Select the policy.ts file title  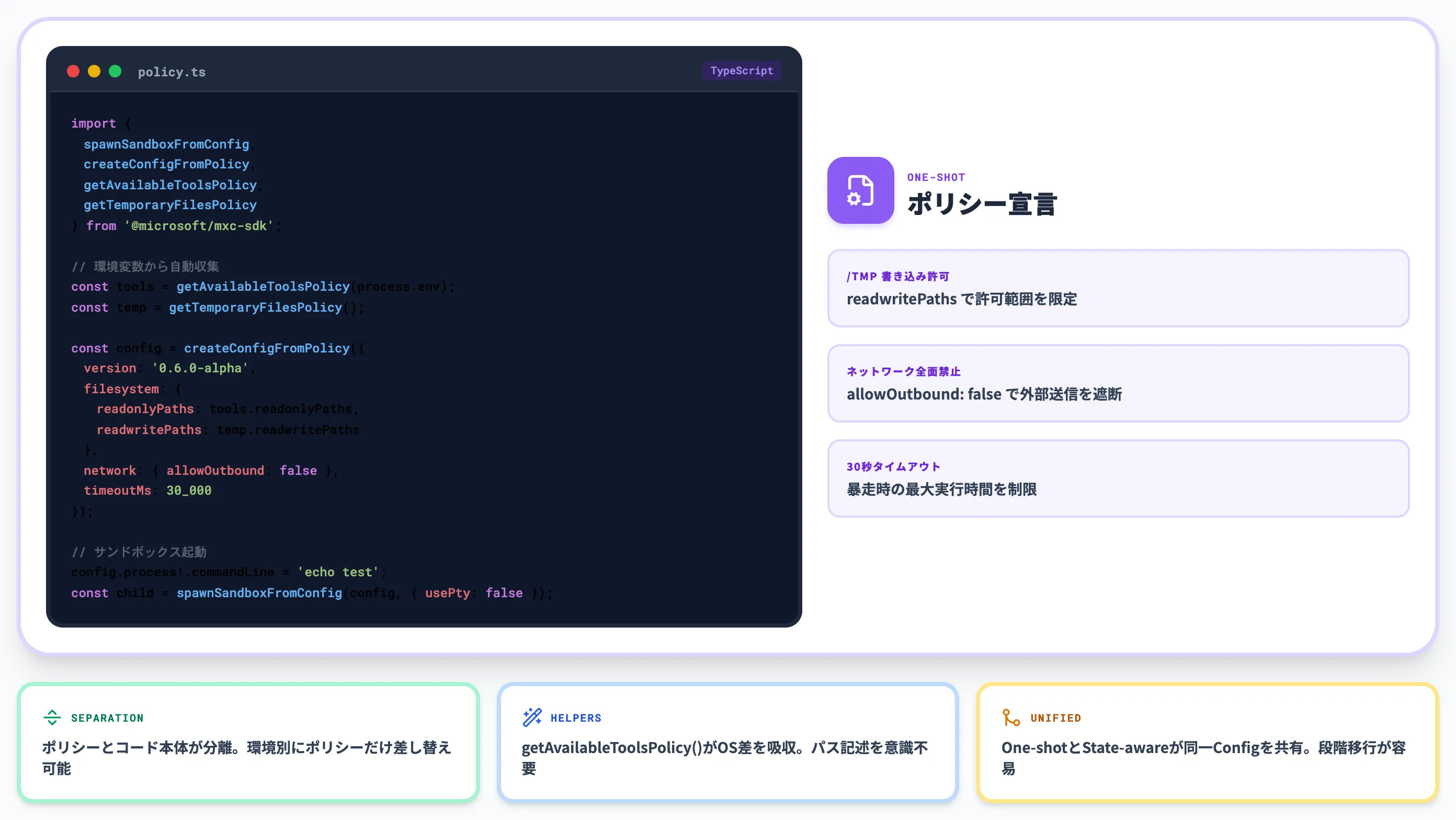click(171, 72)
